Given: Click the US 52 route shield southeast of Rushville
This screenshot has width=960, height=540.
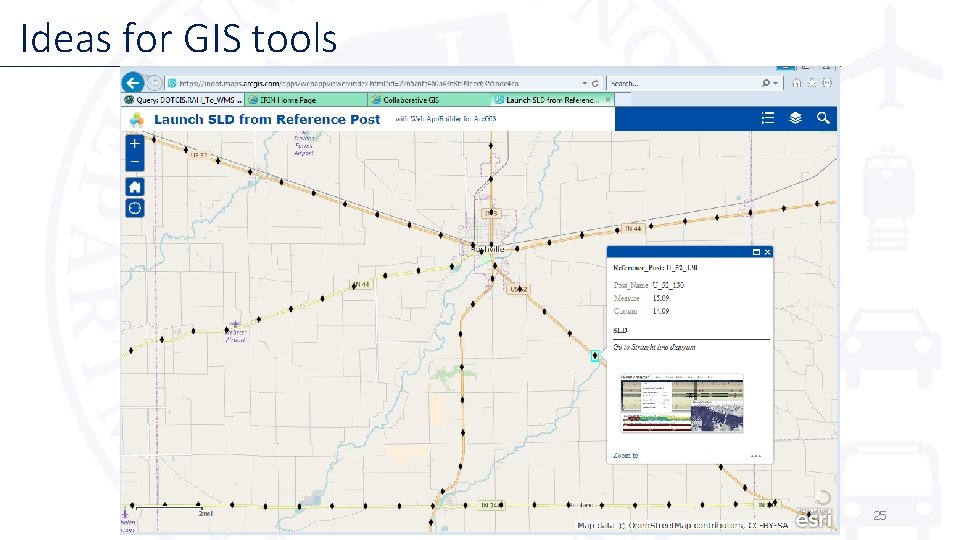Looking at the screenshot, I should click(519, 289).
